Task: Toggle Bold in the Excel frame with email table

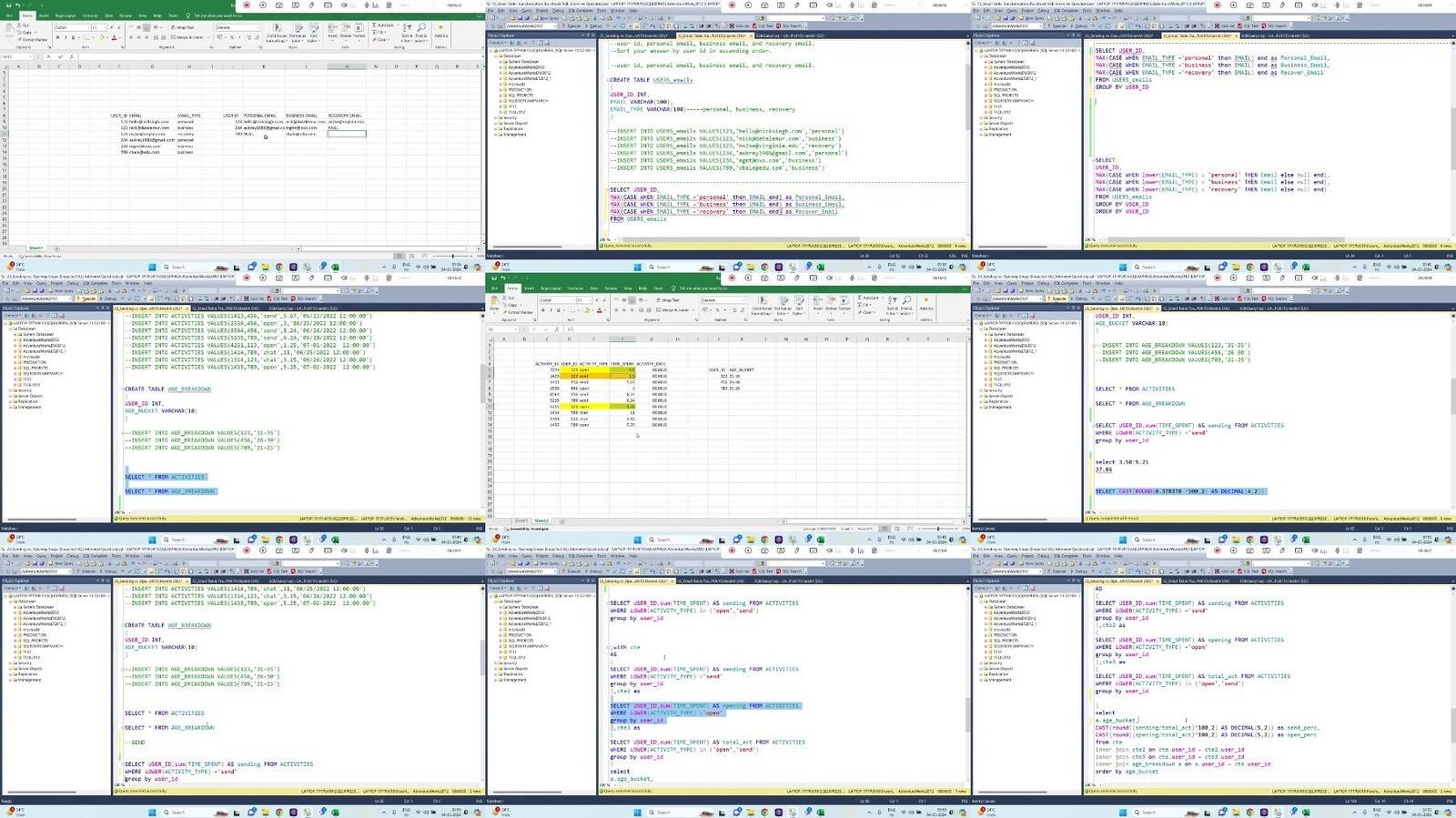Action: pyautogui.click(x=57, y=37)
